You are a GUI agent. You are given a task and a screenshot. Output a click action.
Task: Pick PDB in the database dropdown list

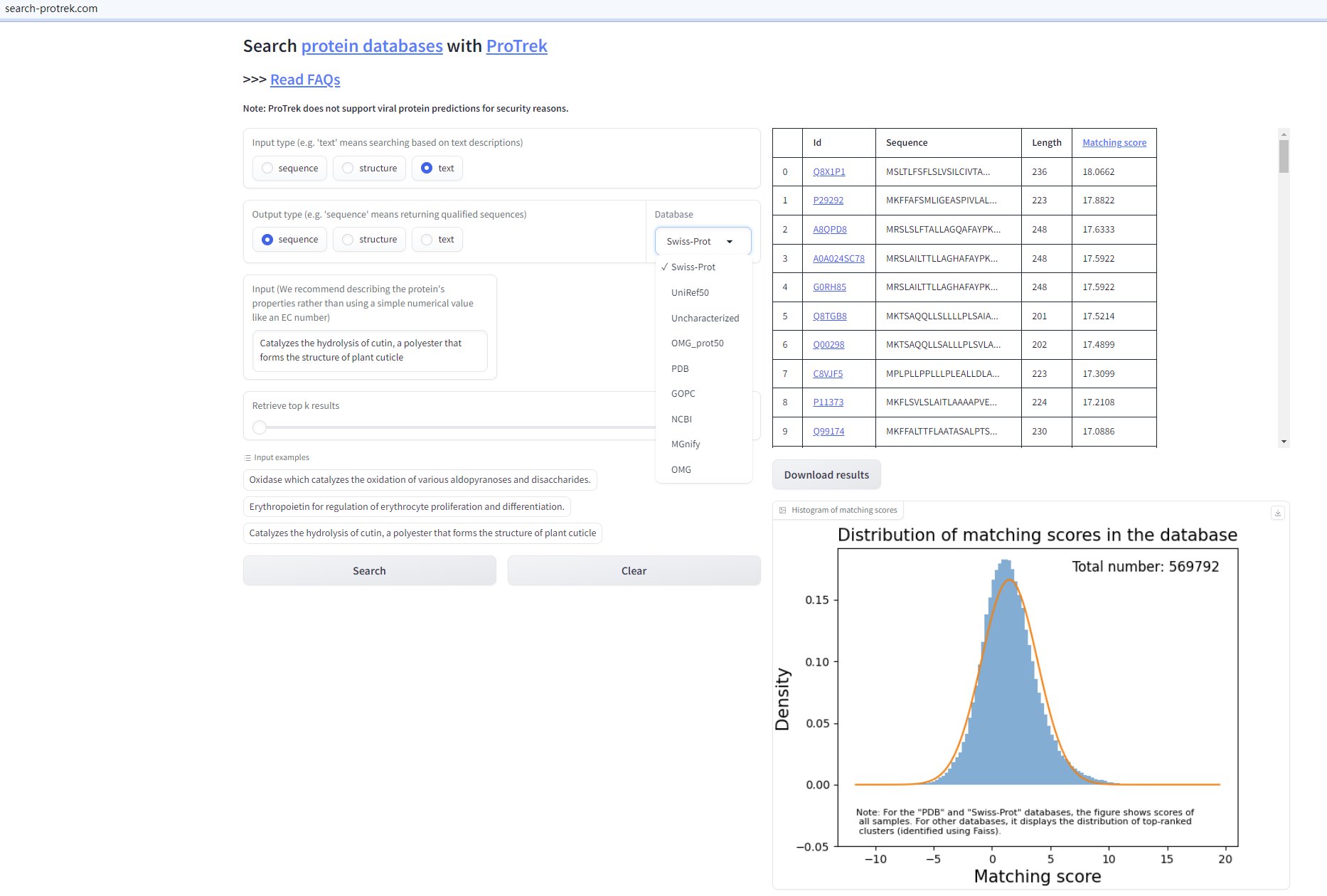[680, 368]
